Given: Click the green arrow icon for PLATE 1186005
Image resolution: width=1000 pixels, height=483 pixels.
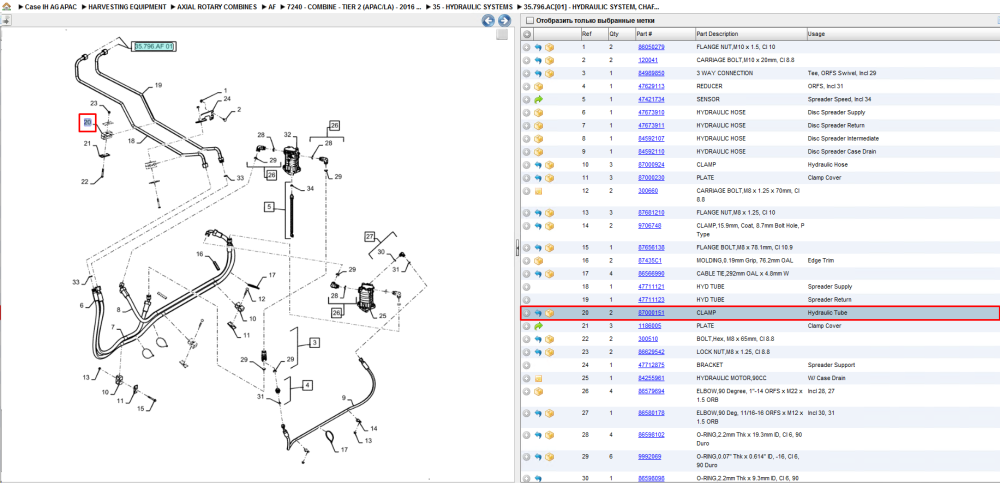Looking at the screenshot, I should pyautogui.click(x=538, y=326).
